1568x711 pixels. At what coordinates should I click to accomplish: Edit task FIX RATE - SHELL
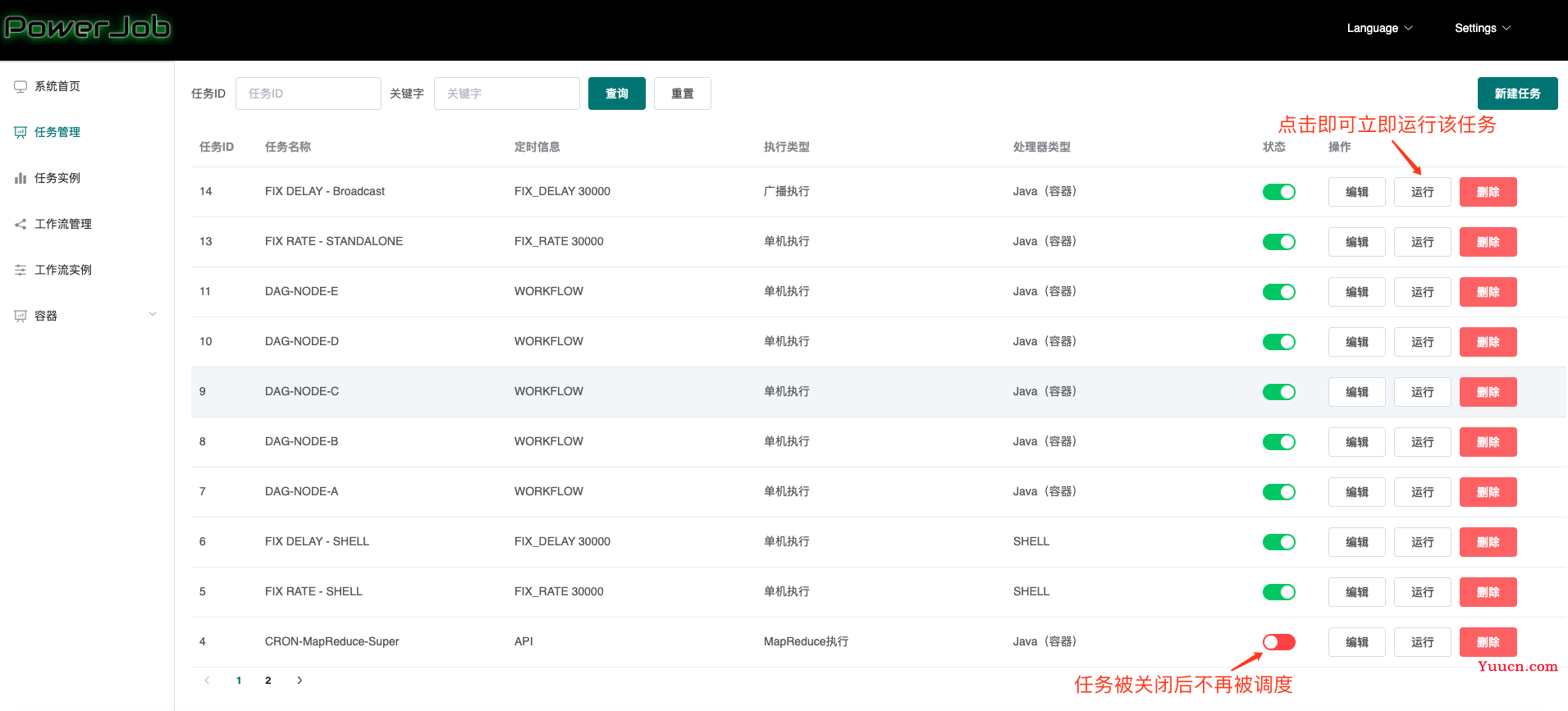tap(1357, 592)
